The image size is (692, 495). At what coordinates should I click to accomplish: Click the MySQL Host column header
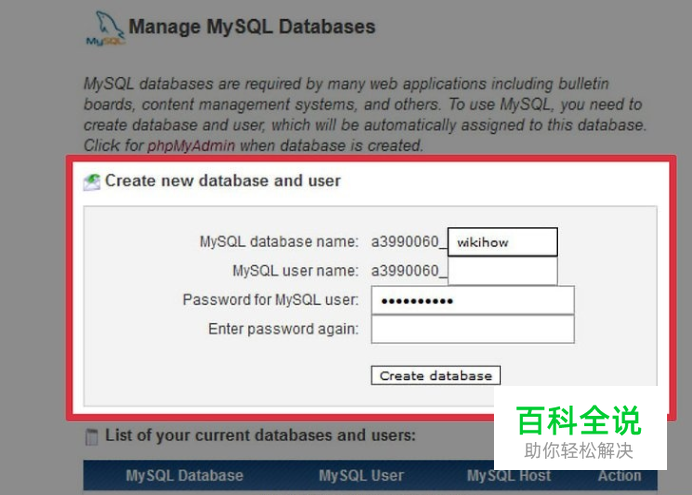pyautogui.click(x=509, y=476)
